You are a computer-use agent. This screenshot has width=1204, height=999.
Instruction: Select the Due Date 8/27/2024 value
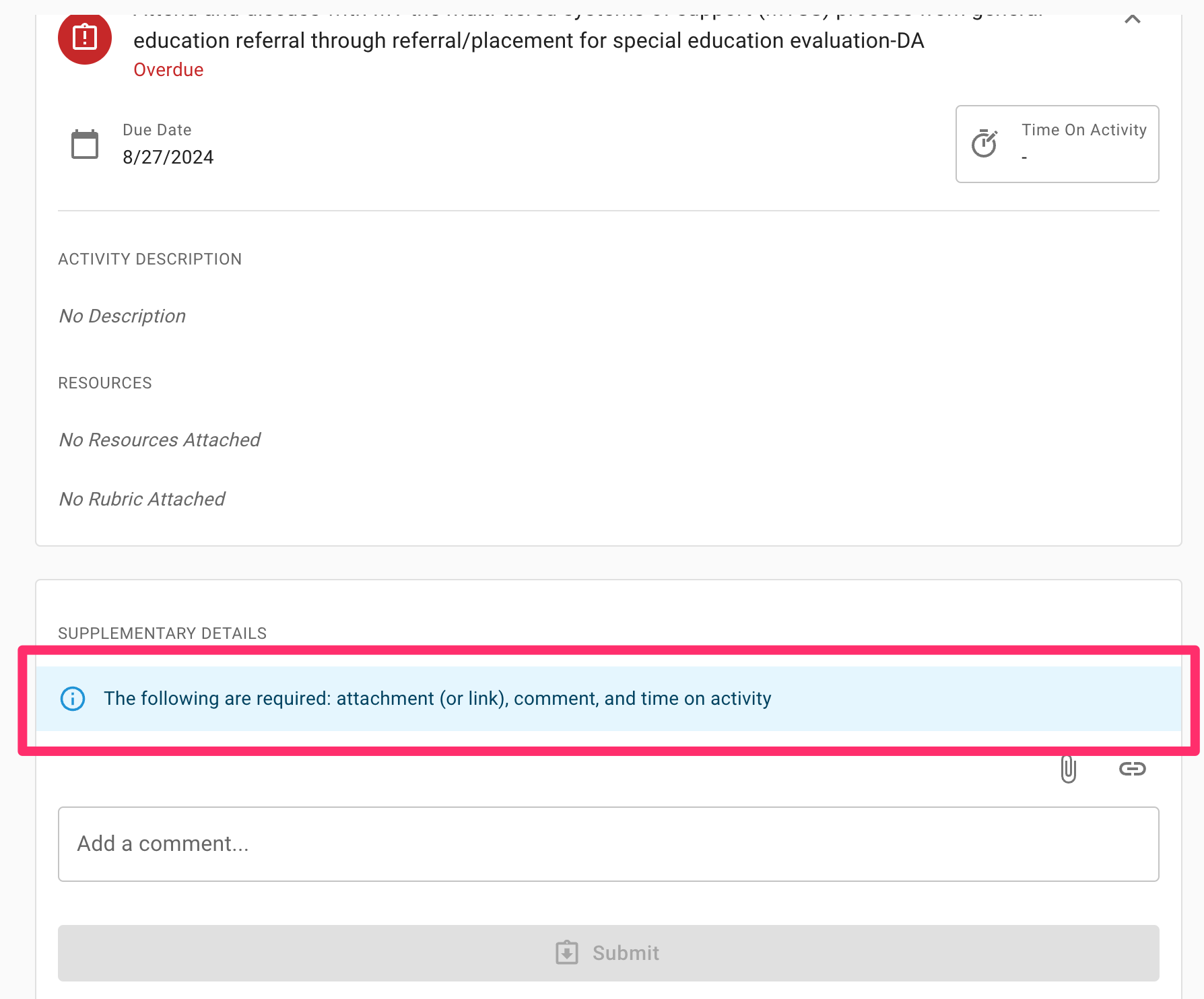168,157
